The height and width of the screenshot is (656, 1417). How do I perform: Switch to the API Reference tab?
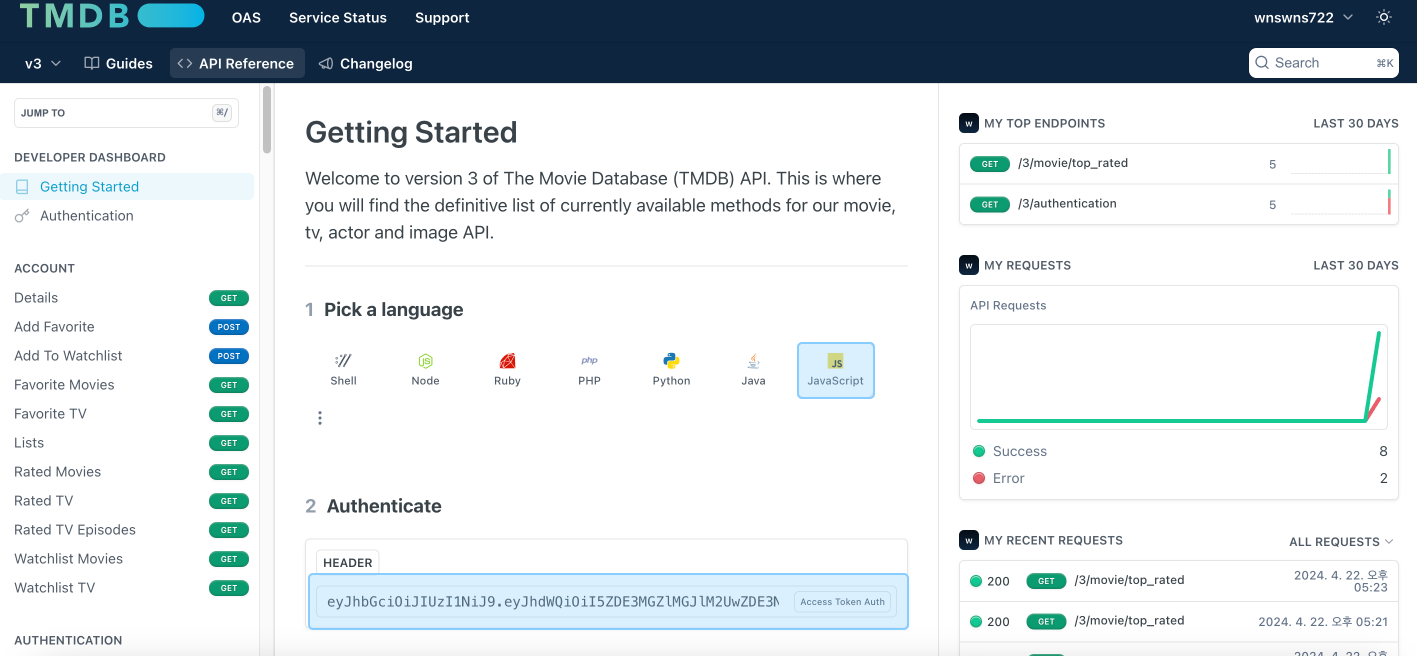pyautogui.click(x=237, y=63)
